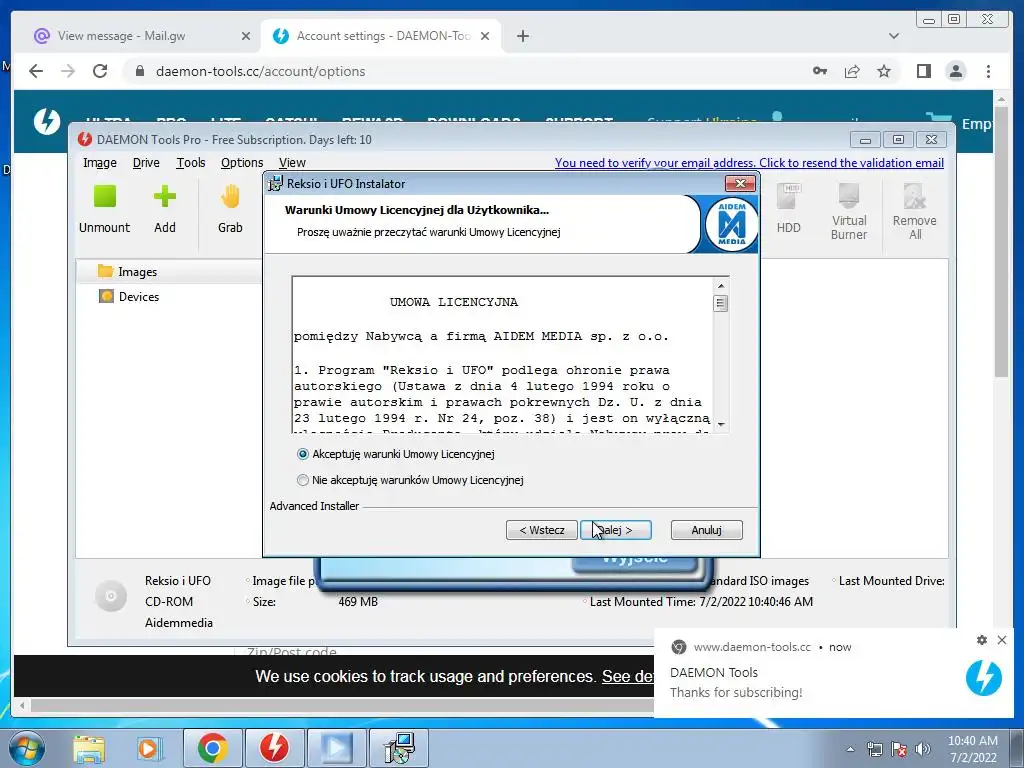
Task: Click the share page icon in Chrome
Action: pos(852,71)
